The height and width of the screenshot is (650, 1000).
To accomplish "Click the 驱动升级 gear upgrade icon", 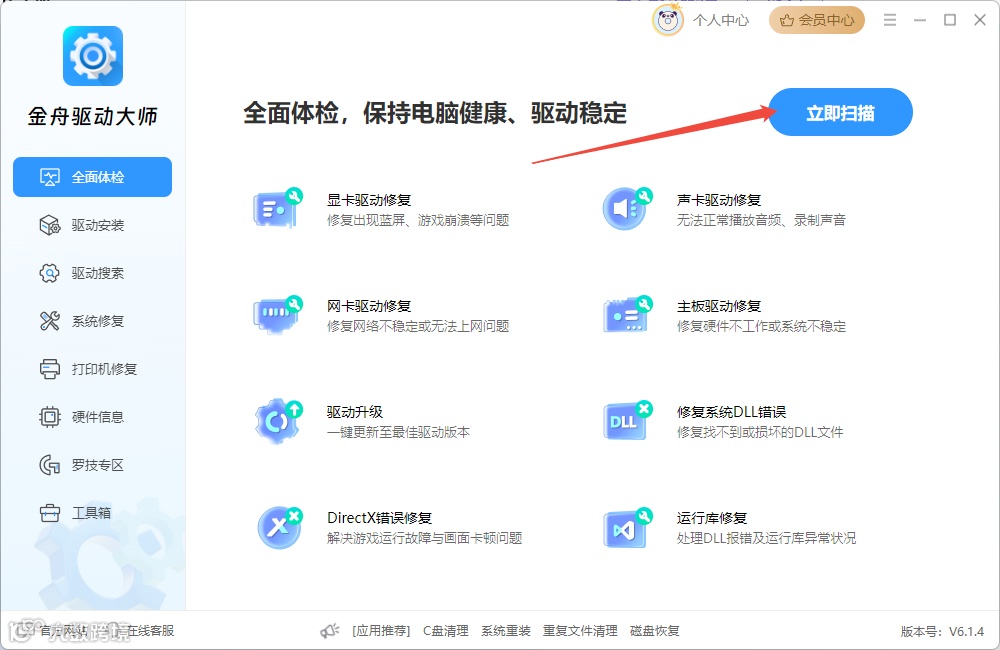I will [x=278, y=421].
